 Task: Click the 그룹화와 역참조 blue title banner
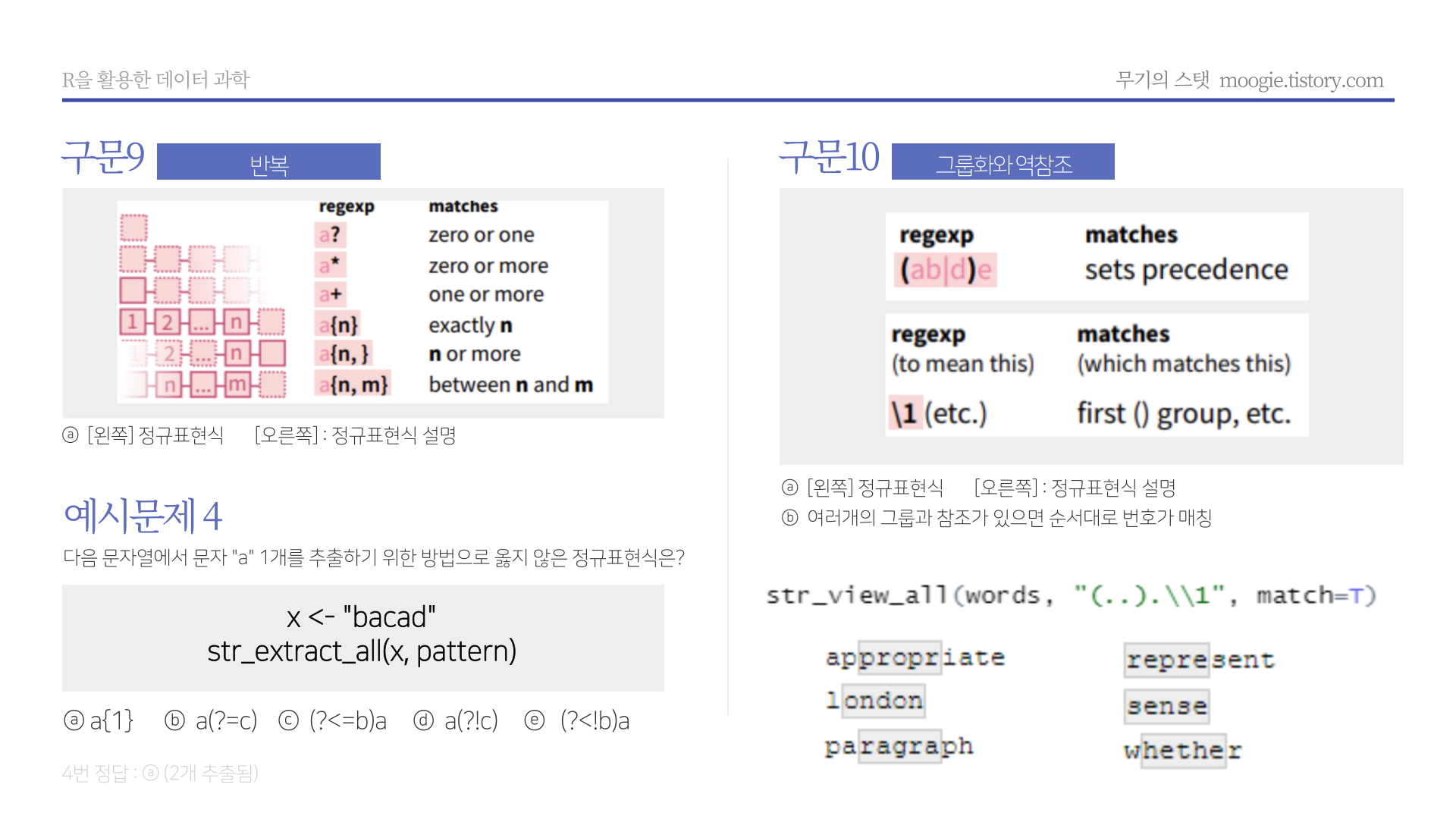[x=1003, y=162]
